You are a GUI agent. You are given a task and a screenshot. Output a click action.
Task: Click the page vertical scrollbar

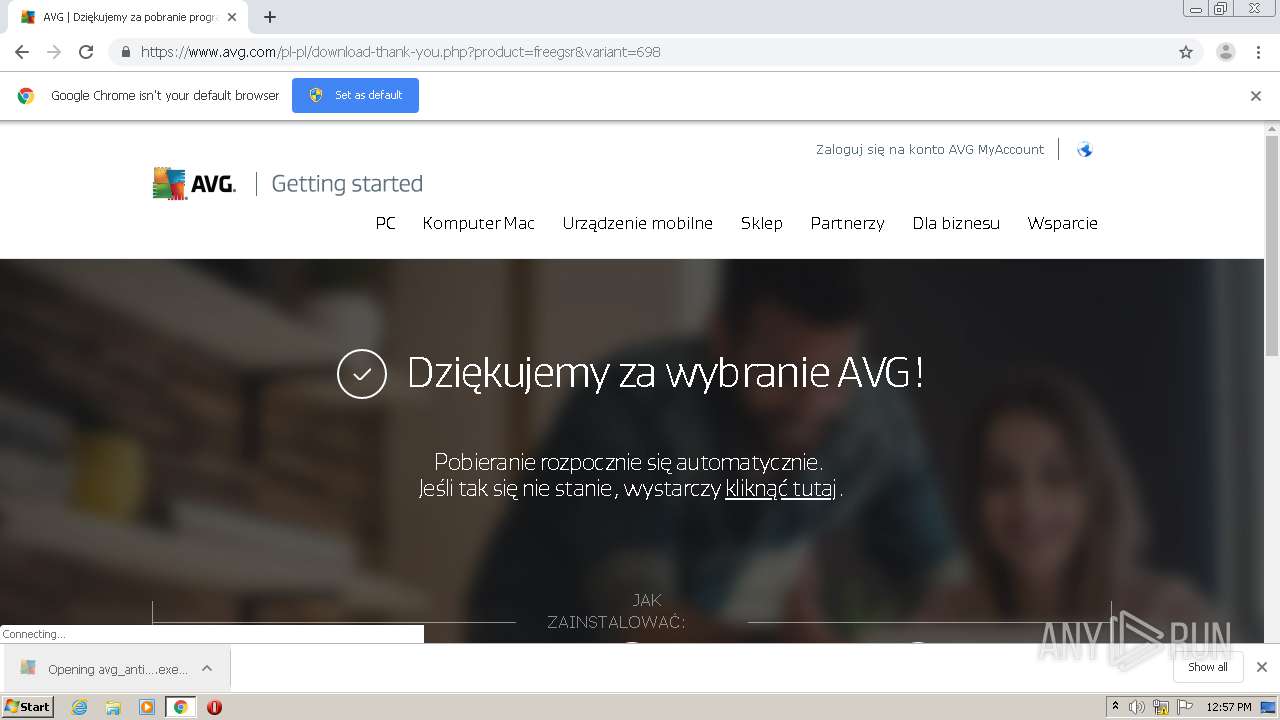pos(1272,245)
